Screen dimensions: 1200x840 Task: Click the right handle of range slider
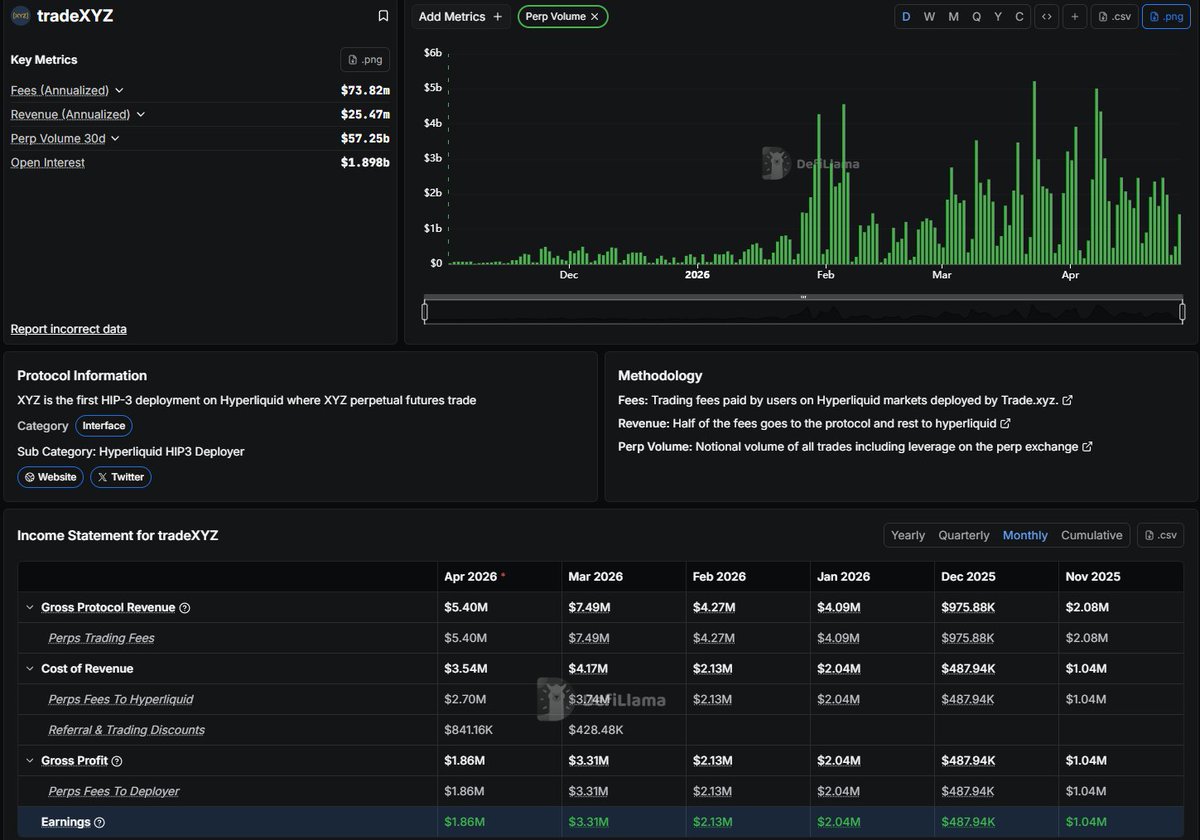coord(1182,312)
